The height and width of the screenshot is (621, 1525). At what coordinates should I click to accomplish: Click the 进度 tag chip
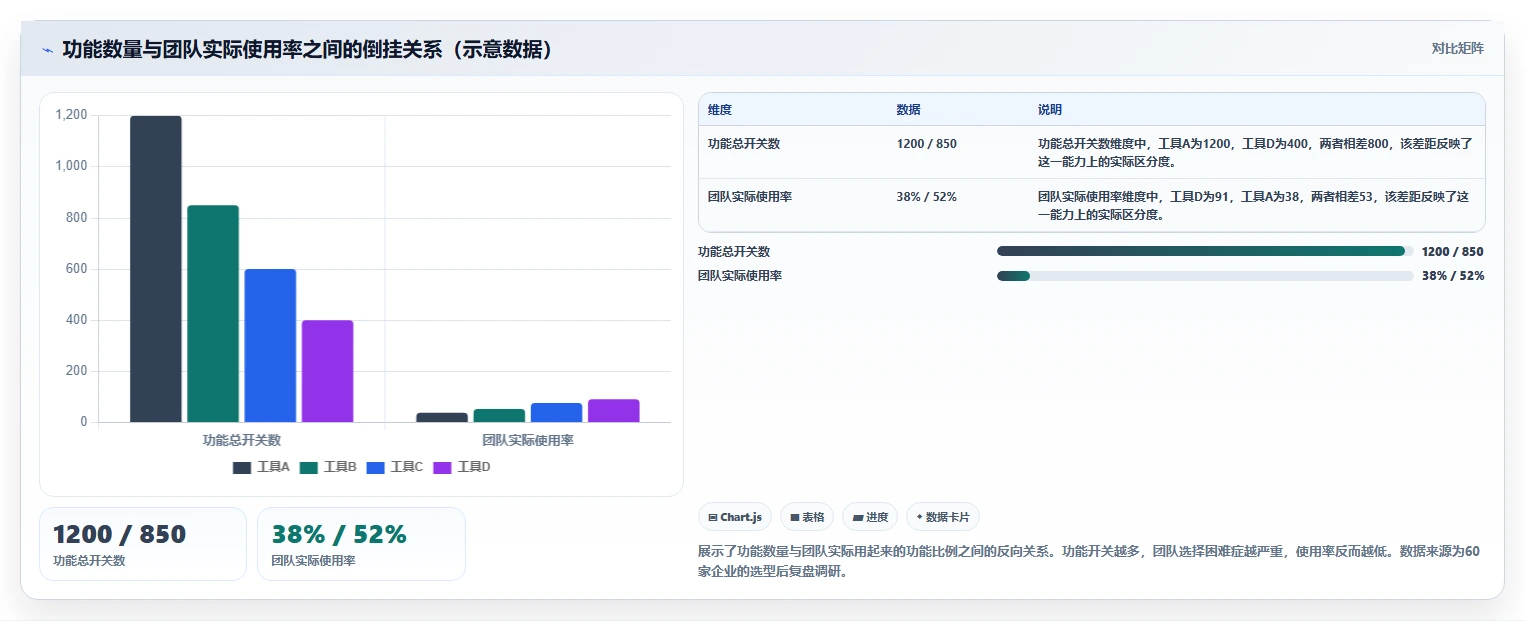tap(870, 517)
